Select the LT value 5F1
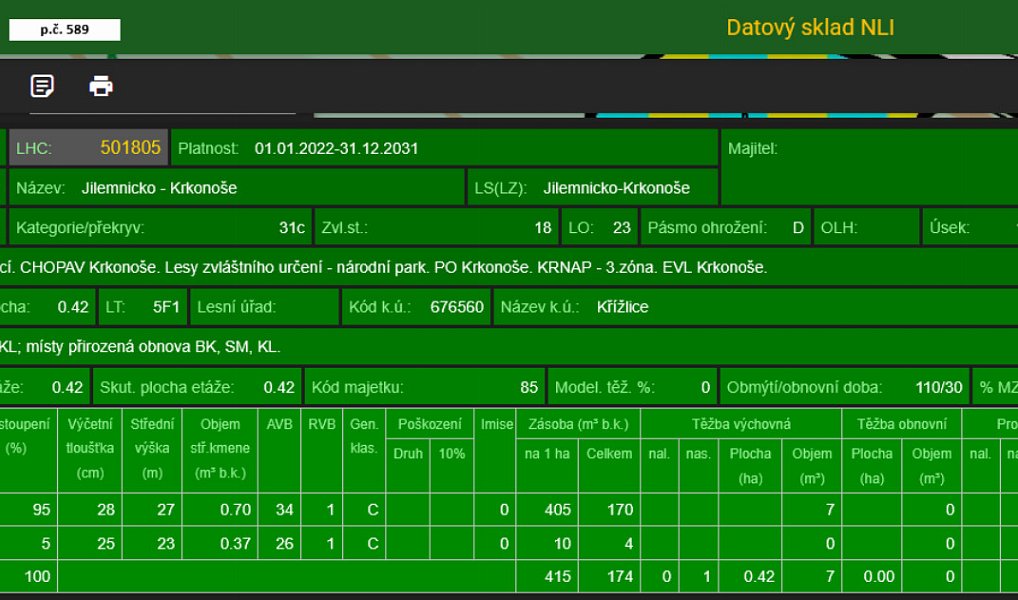The width and height of the screenshot is (1018, 600). (x=166, y=307)
